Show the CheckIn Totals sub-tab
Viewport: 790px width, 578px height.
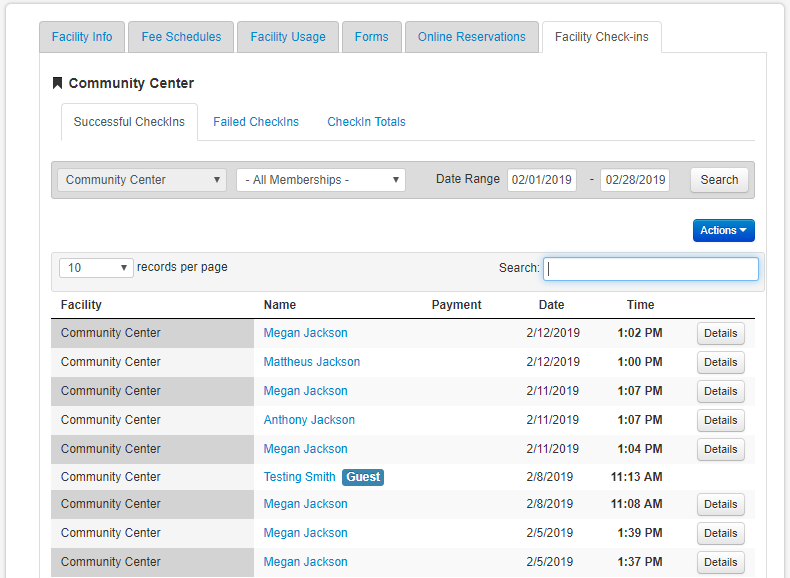[x=366, y=122]
